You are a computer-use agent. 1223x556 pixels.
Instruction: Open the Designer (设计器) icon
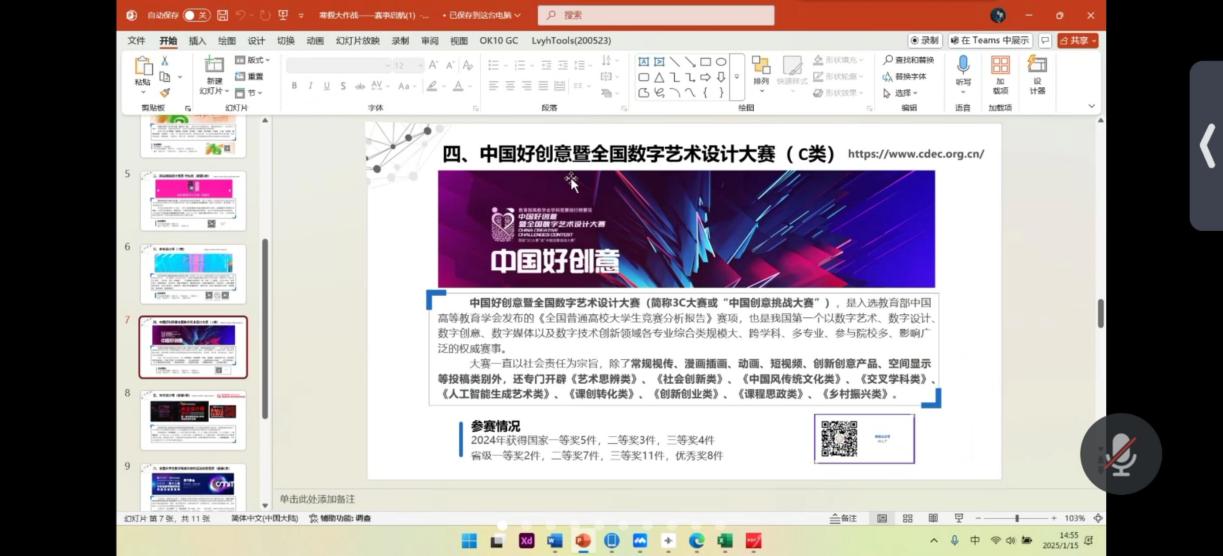point(1037,68)
